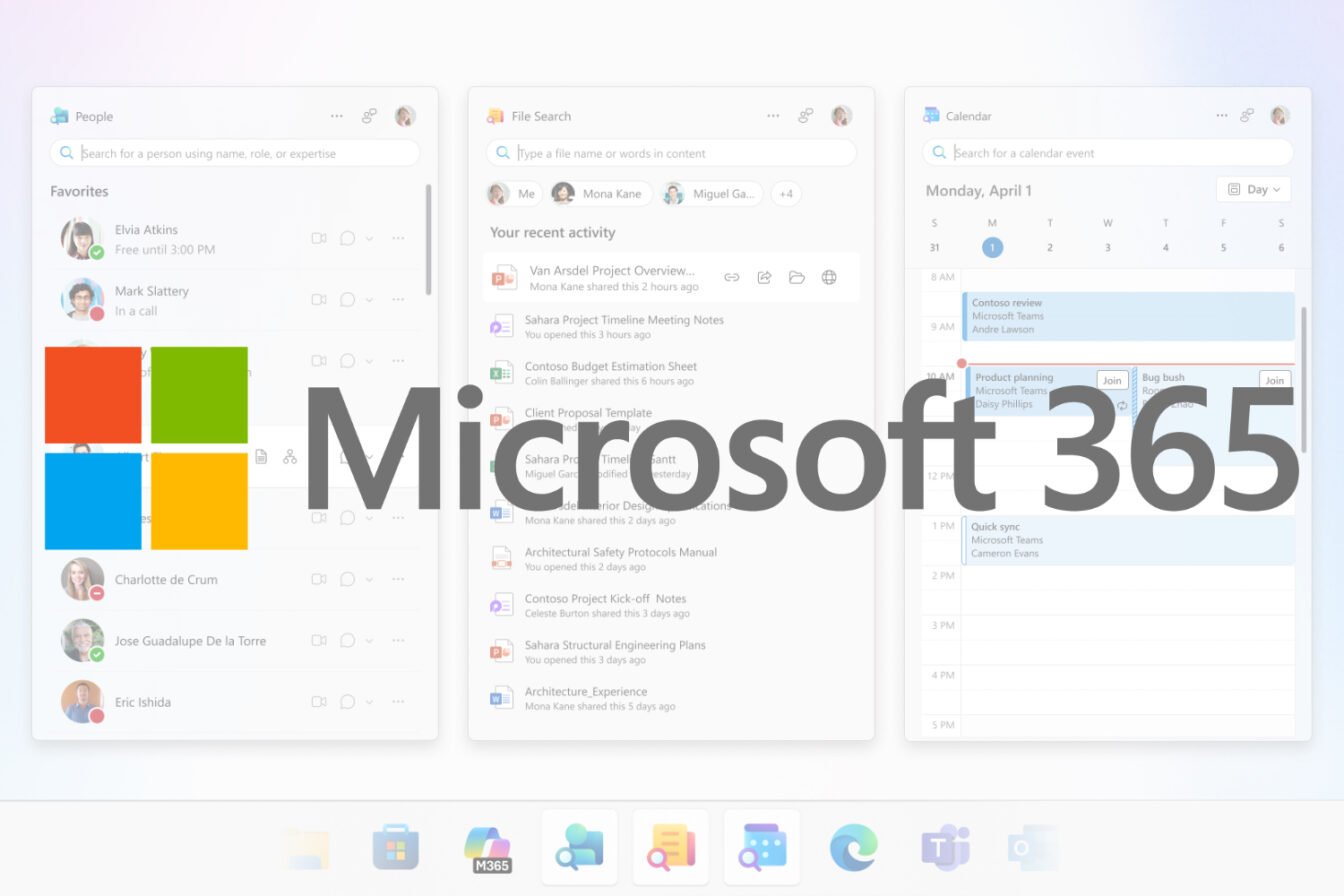This screenshot has width=1344, height=896.
Task: Open a chat with Charlotte de Crum
Action: 347,579
